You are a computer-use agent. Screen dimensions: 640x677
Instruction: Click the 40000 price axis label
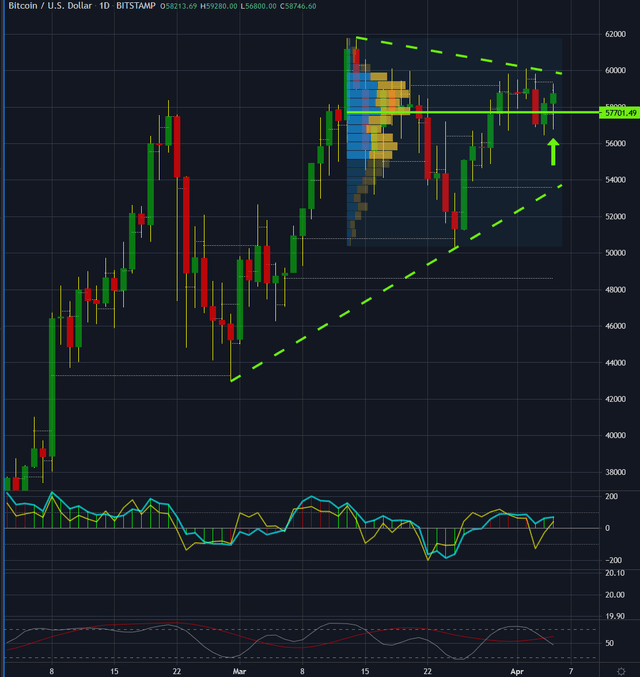click(615, 435)
